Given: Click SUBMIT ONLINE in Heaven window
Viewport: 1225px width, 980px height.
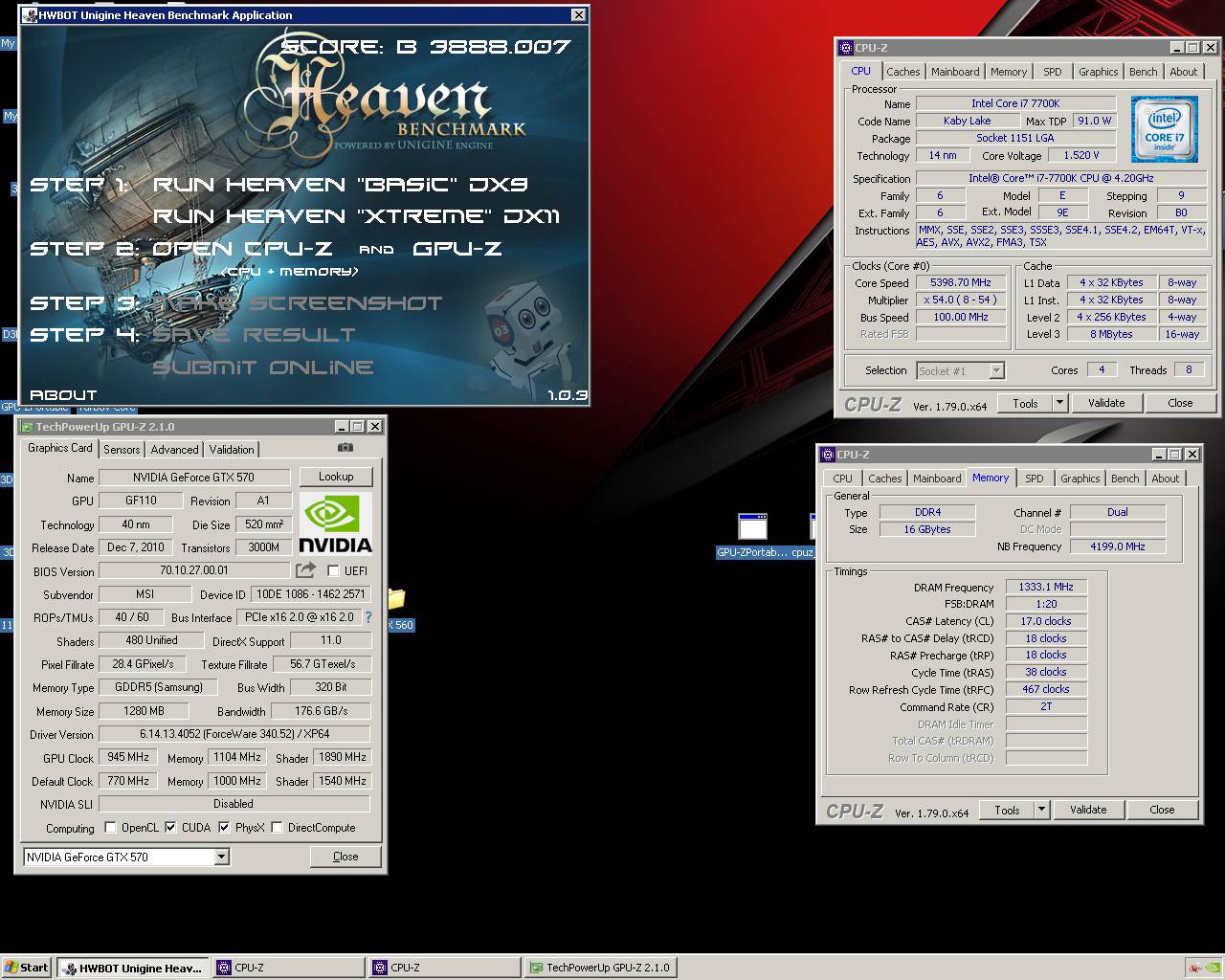Looking at the screenshot, I should click(263, 367).
